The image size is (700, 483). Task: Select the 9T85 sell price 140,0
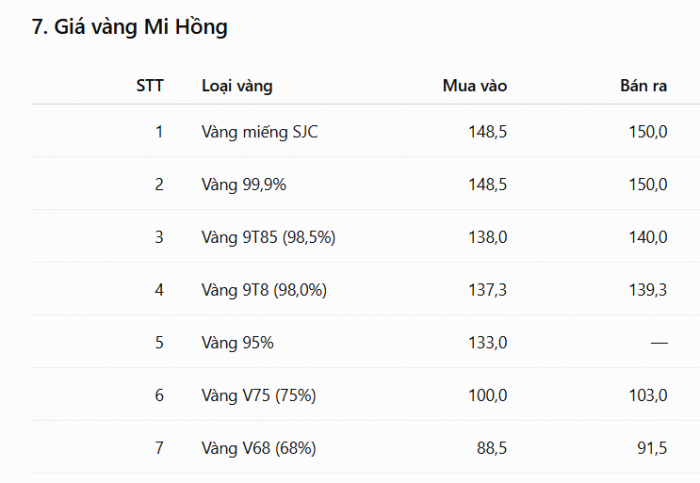coord(648,237)
